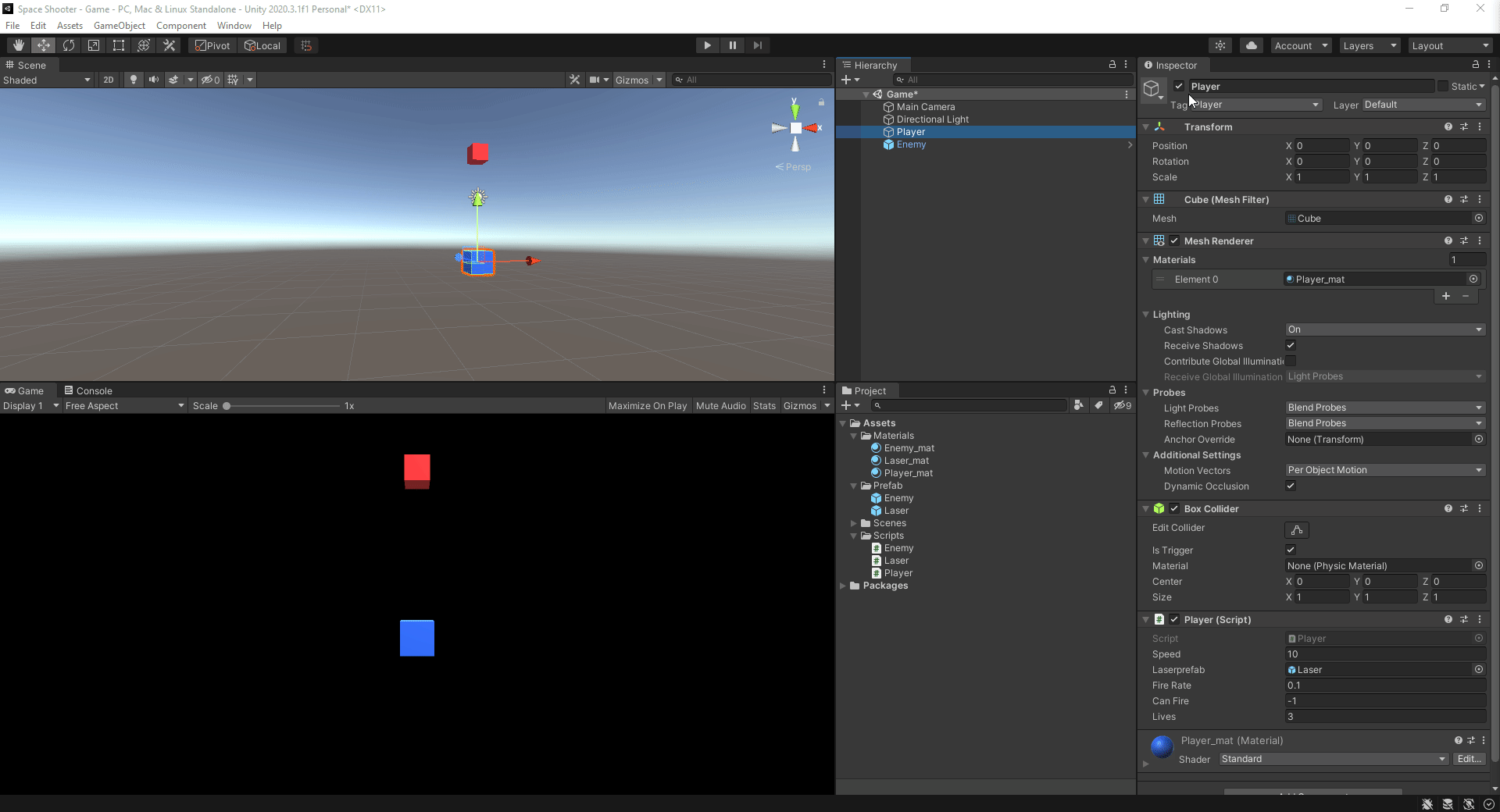Disable Mesh Renderer component checkbox
1500x812 pixels.
(1174, 240)
